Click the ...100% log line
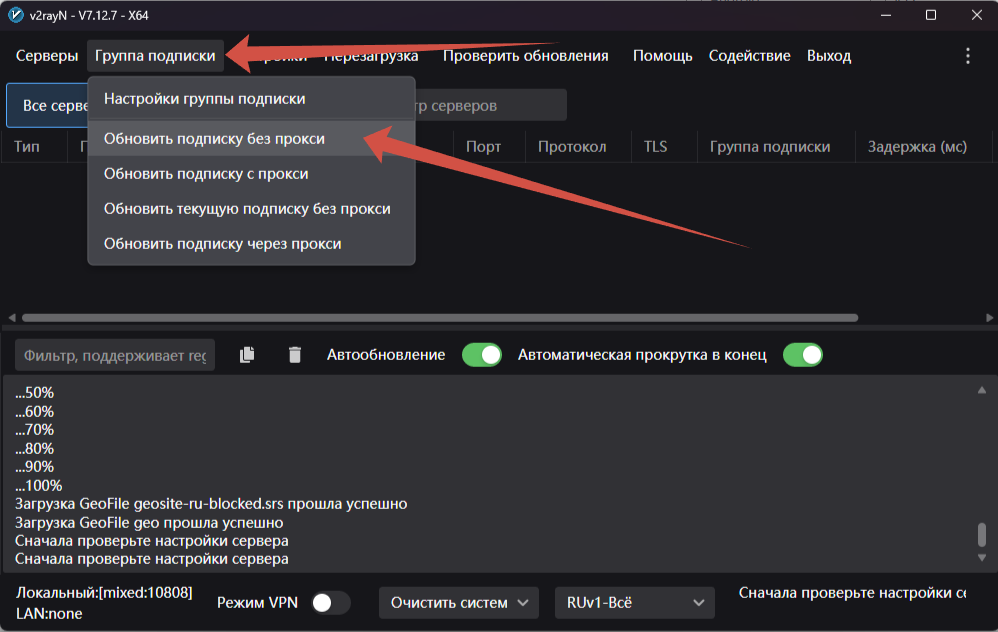Screen dimensions: 998x632 (39, 486)
